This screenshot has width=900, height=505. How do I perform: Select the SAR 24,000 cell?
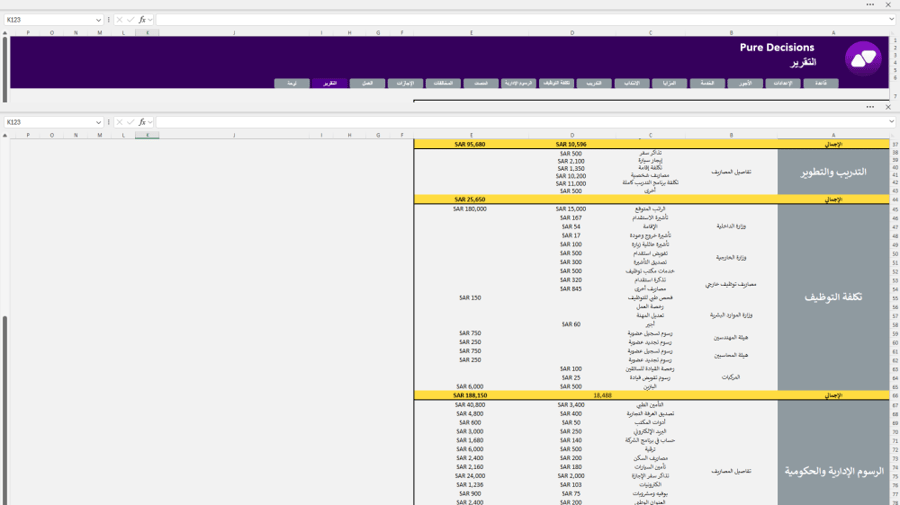(470, 476)
